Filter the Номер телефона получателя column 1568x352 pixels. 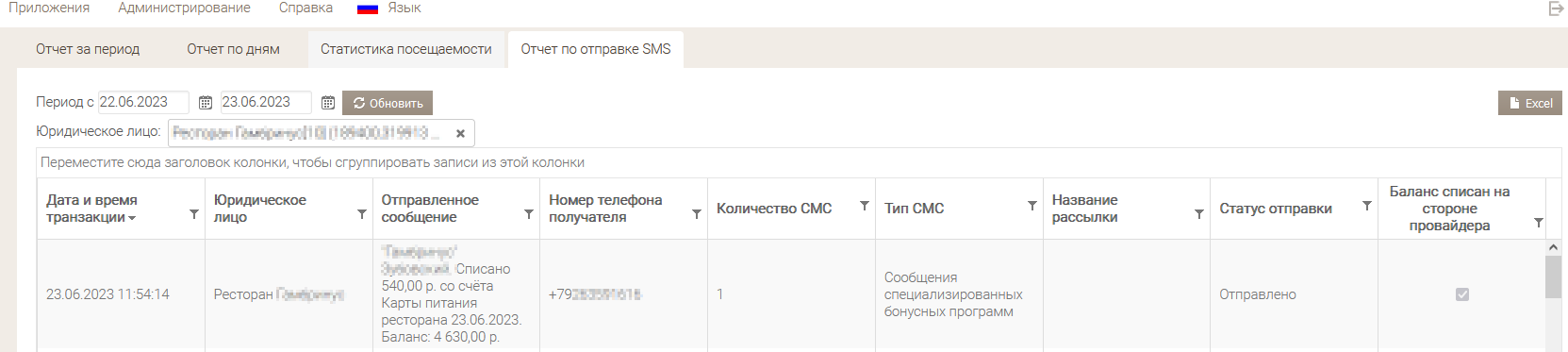697,214
